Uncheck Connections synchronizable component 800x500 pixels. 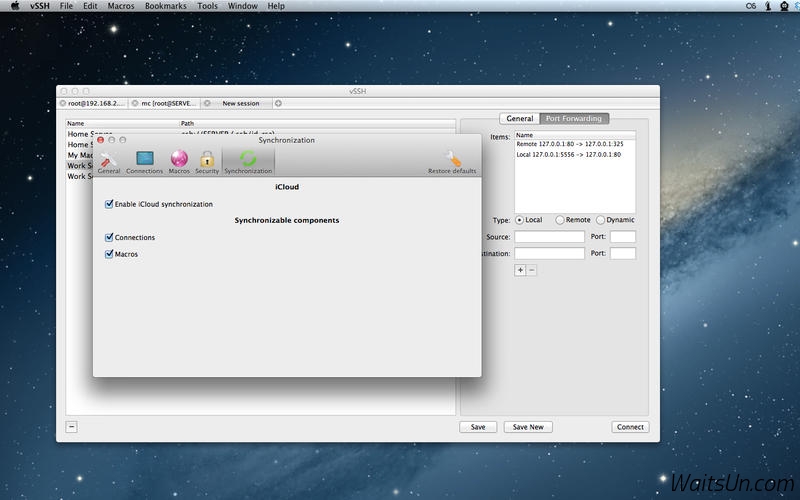coord(109,237)
